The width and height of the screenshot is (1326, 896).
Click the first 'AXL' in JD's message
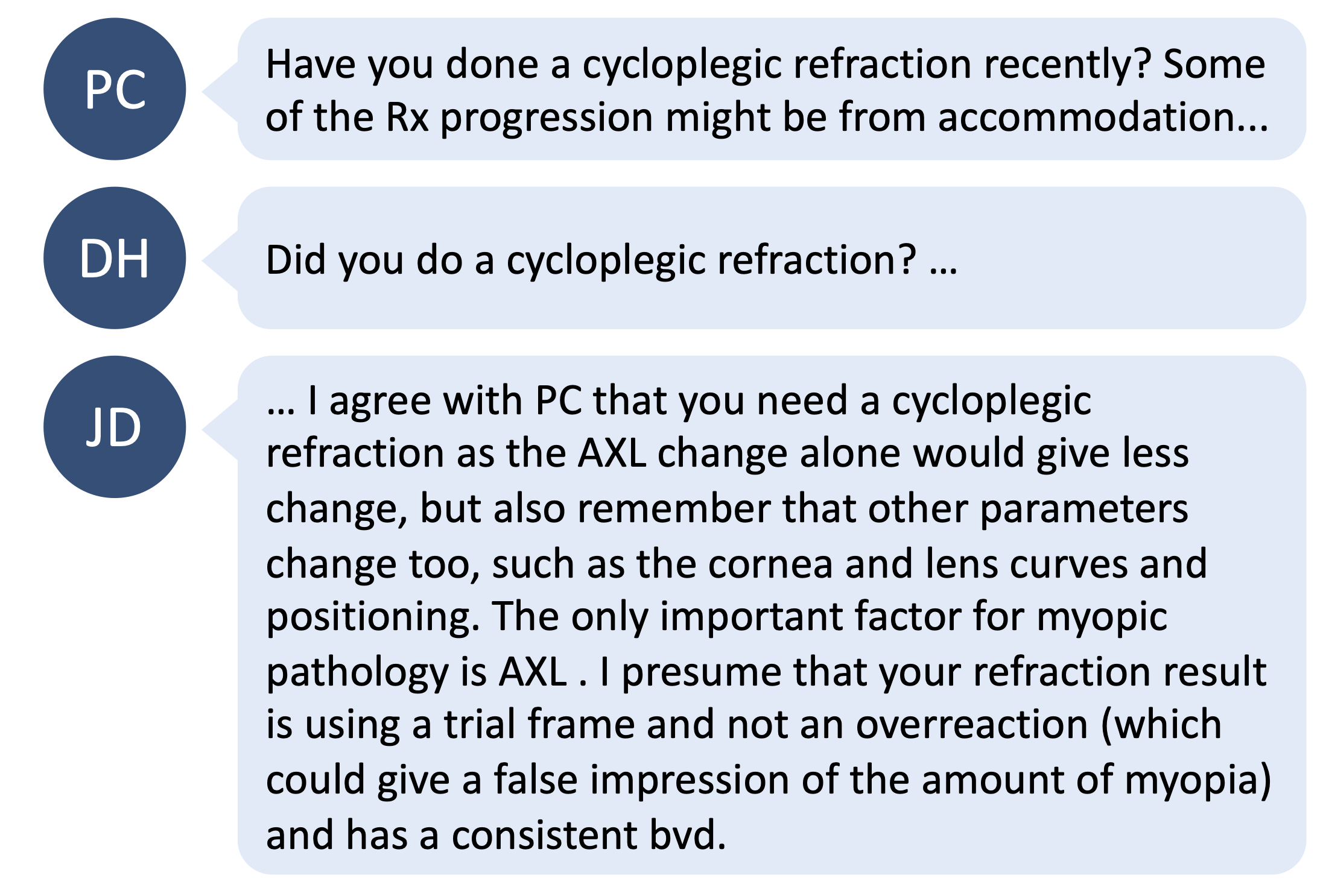[x=612, y=453]
